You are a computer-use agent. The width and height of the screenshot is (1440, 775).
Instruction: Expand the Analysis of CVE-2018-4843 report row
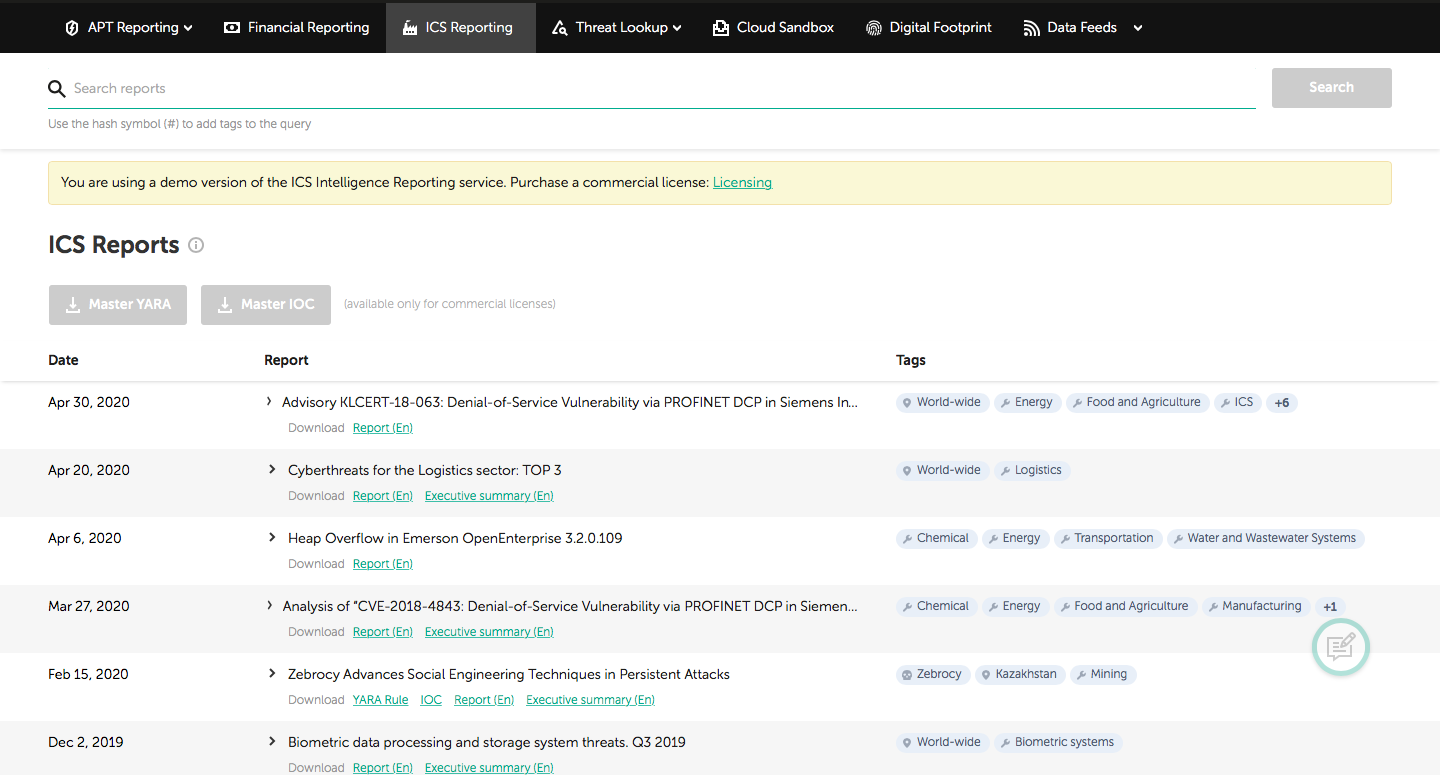269,605
